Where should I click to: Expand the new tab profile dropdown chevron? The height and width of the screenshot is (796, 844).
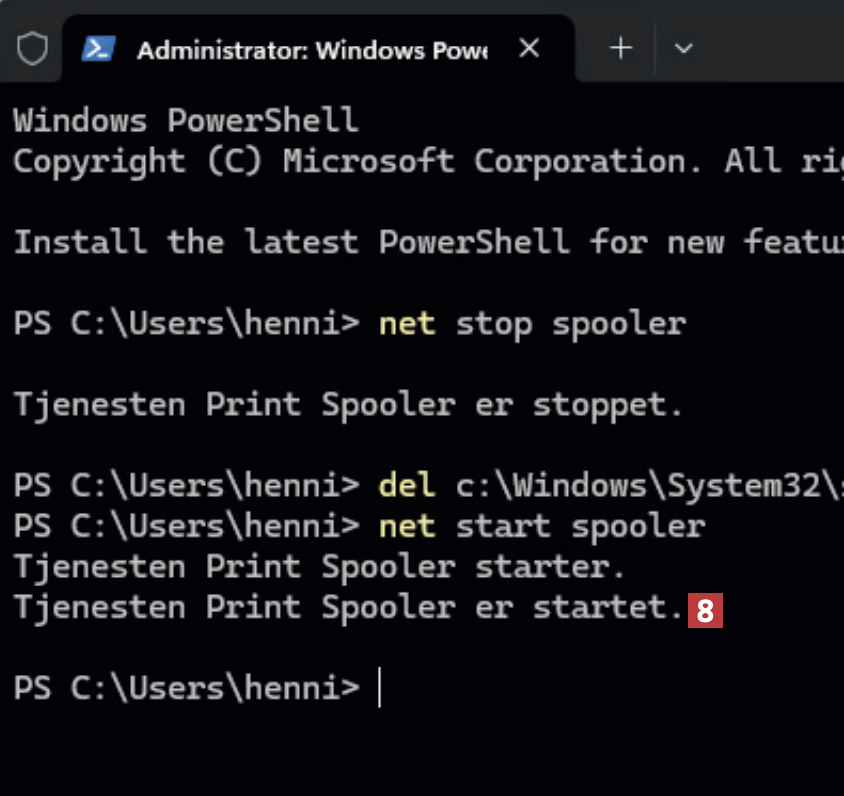(x=684, y=47)
